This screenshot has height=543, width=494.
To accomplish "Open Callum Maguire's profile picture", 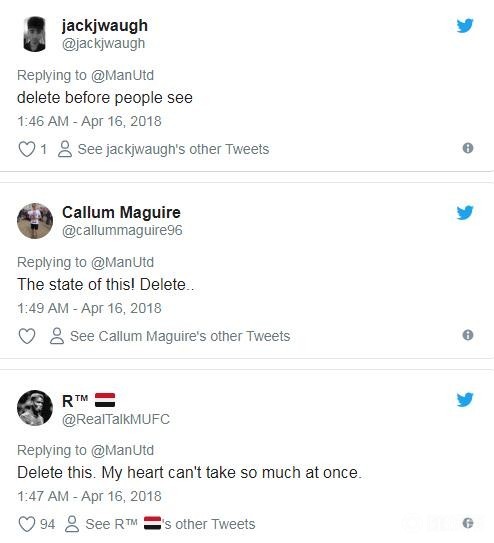I will [35, 221].
